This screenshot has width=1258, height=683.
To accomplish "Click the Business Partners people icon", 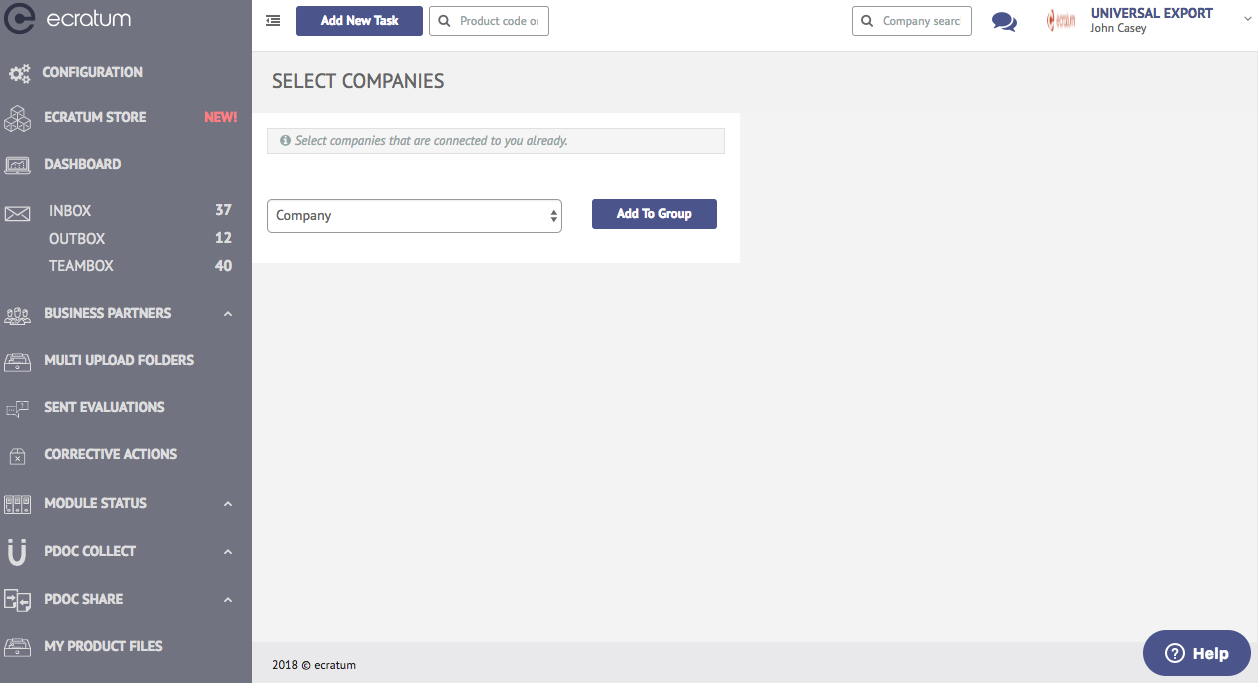I will click(18, 314).
